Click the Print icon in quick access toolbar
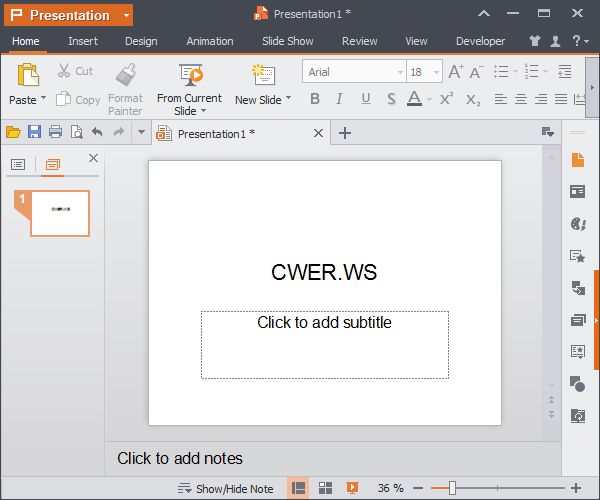The height and width of the screenshot is (500, 600). pos(55,133)
